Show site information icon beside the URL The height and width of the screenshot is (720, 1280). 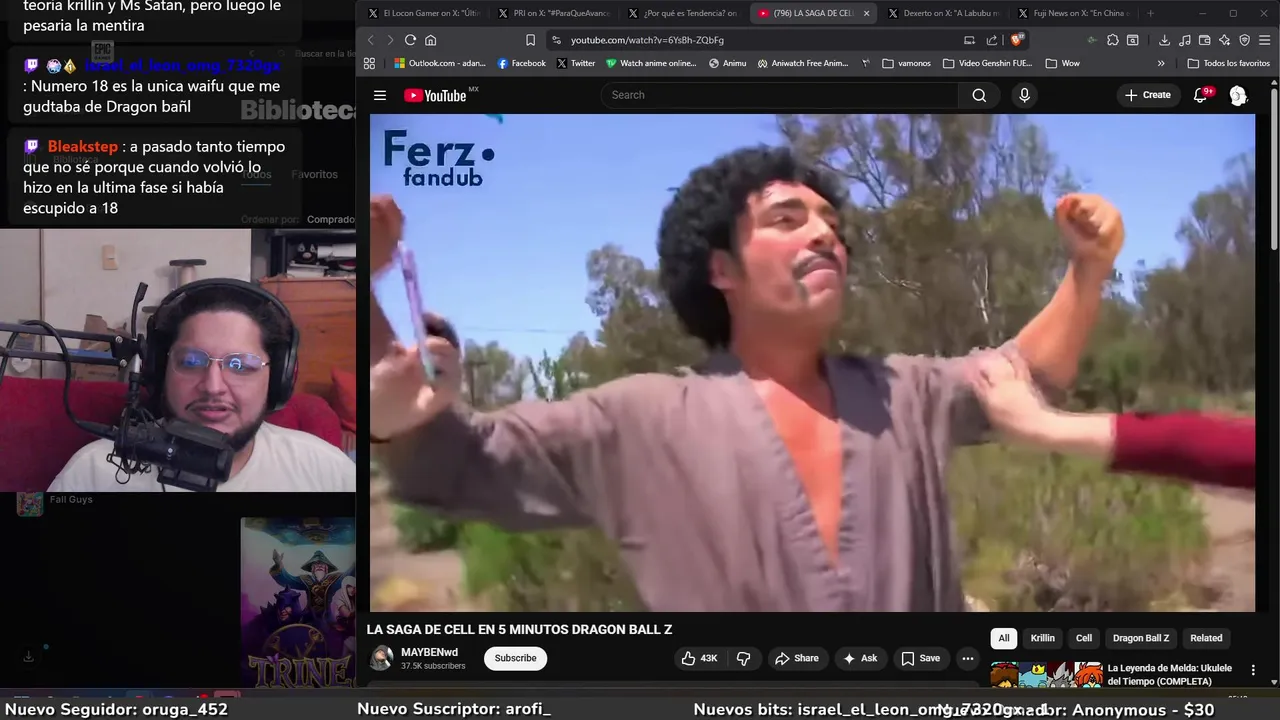point(556,40)
